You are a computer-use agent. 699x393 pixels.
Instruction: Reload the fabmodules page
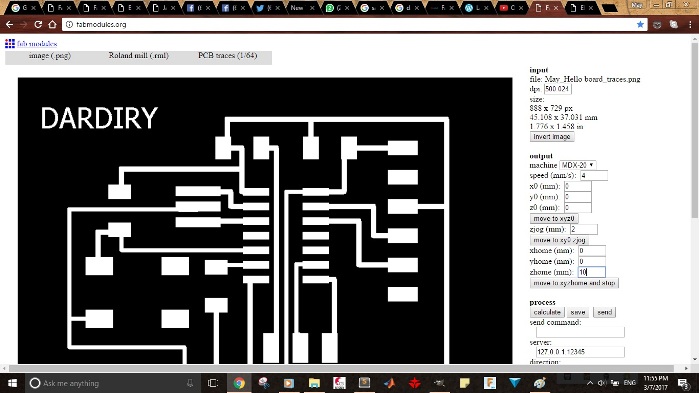pyautogui.click(x=38, y=25)
